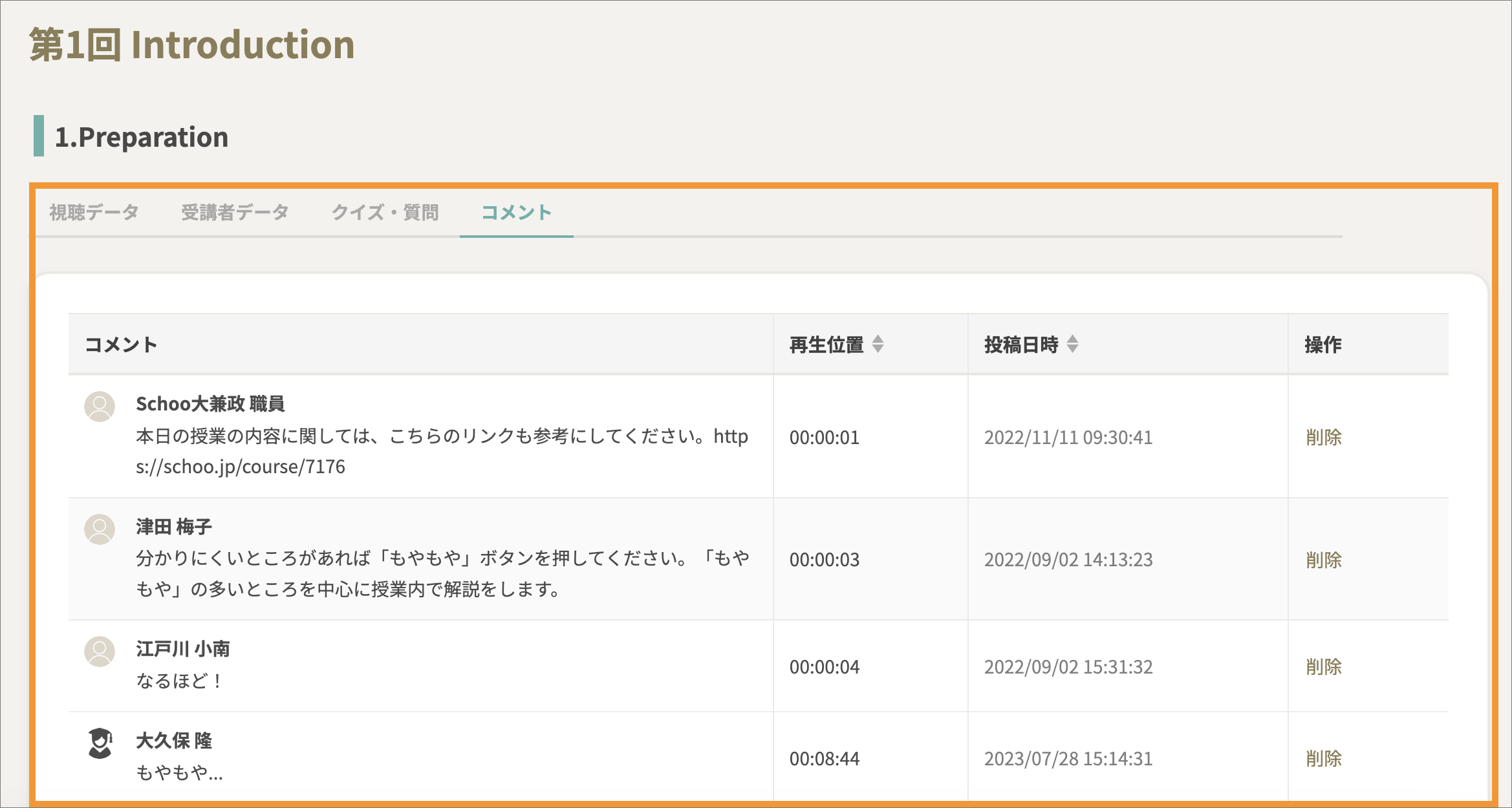Click playback position 00:00:04
The width and height of the screenshot is (1512, 808).
coord(825,666)
